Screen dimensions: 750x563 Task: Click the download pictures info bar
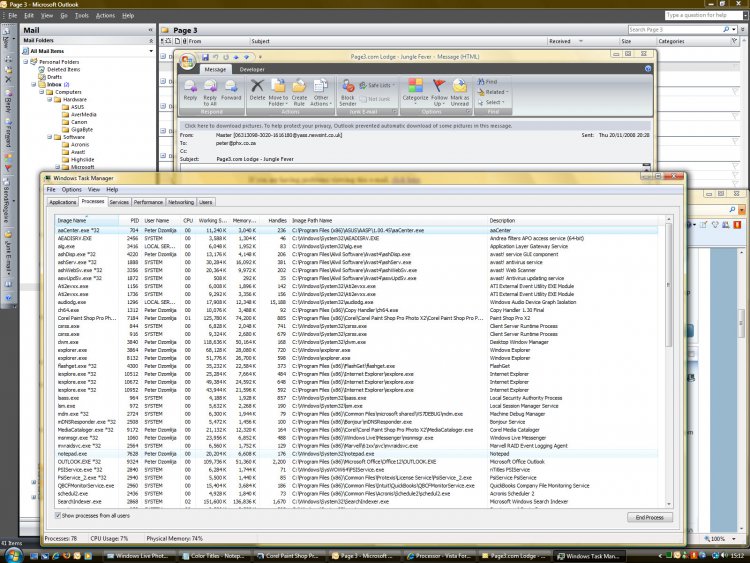(414, 126)
